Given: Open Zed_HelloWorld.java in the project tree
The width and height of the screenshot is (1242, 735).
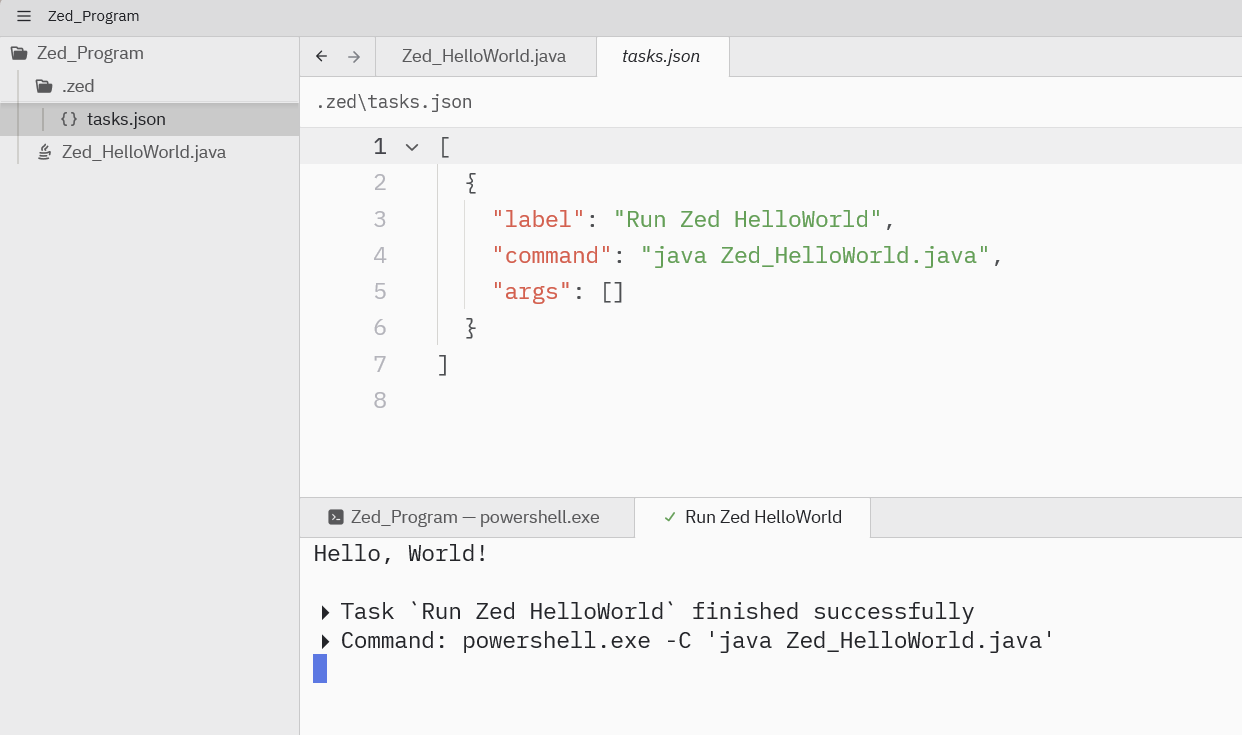Looking at the screenshot, I should pos(143,152).
